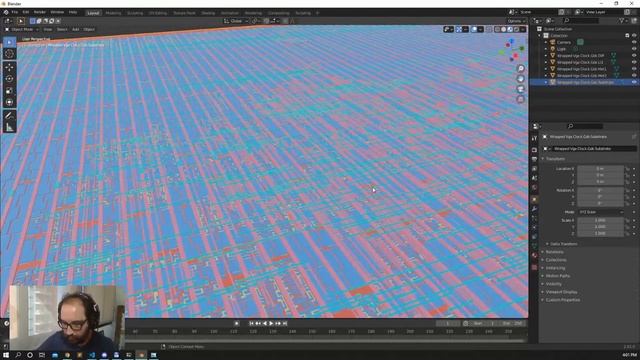Collapse the Transform panel

tap(556, 159)
